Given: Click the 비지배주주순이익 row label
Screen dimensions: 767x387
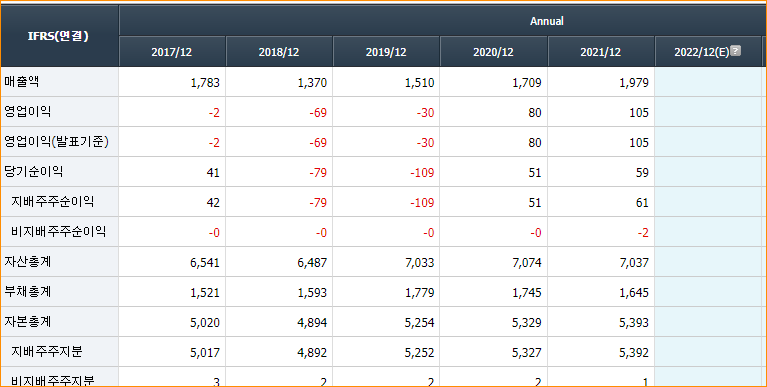Looking at the screenshot, I should [58, 231].
